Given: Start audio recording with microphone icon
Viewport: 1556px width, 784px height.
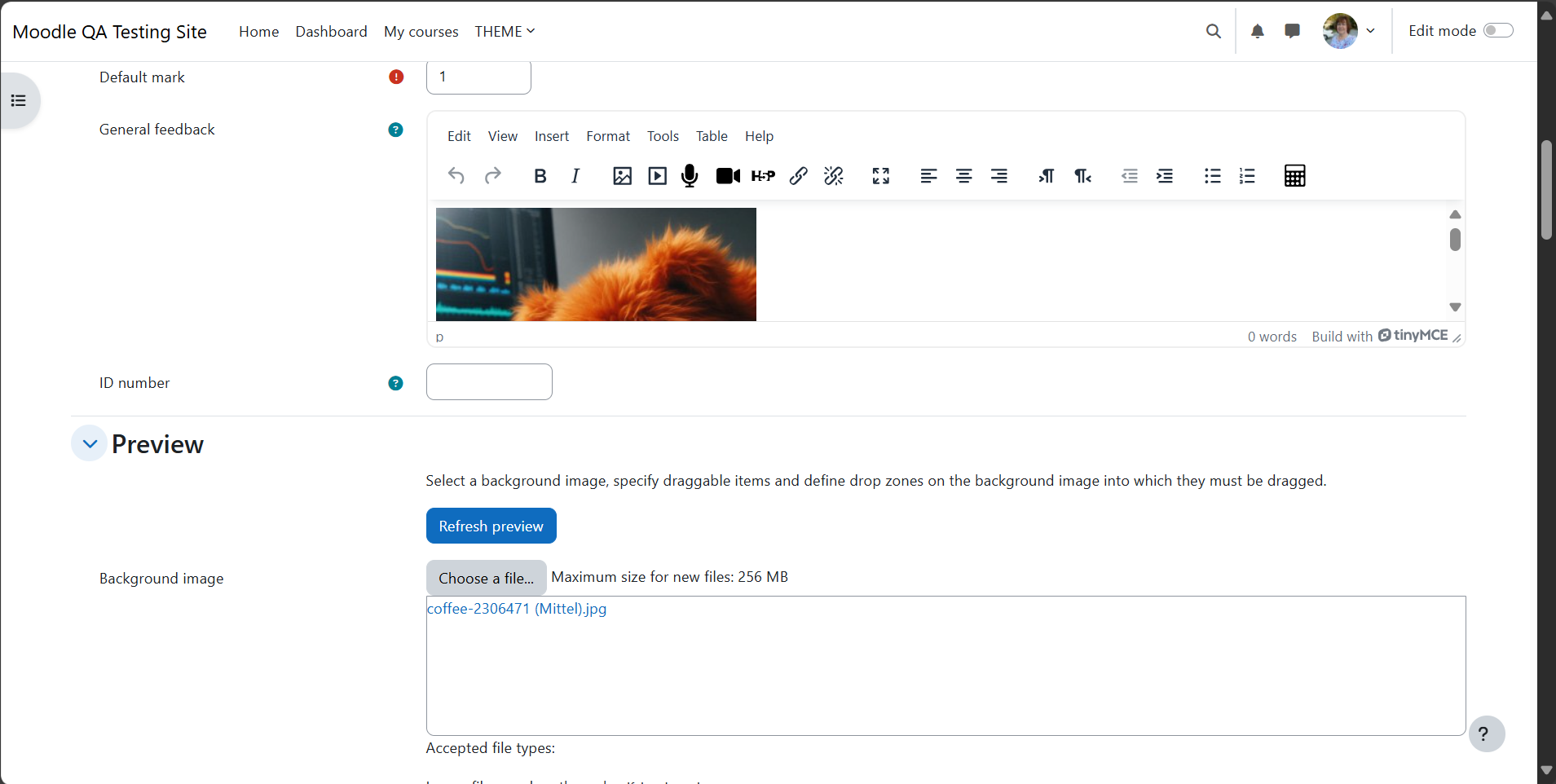Looking at the screenshot, I should (690, 175).
